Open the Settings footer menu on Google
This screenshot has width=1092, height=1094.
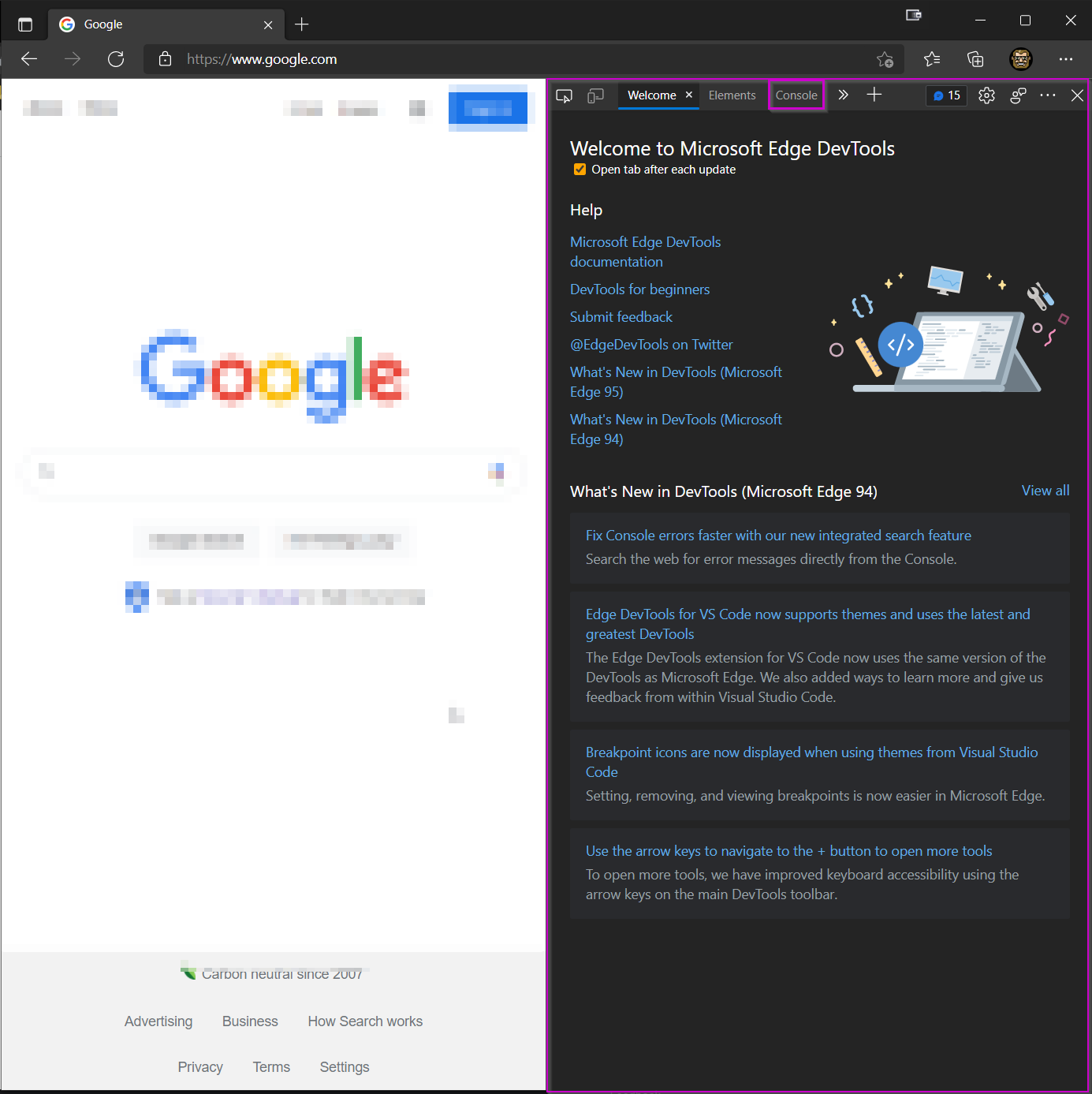click(x=345, y=1067)
